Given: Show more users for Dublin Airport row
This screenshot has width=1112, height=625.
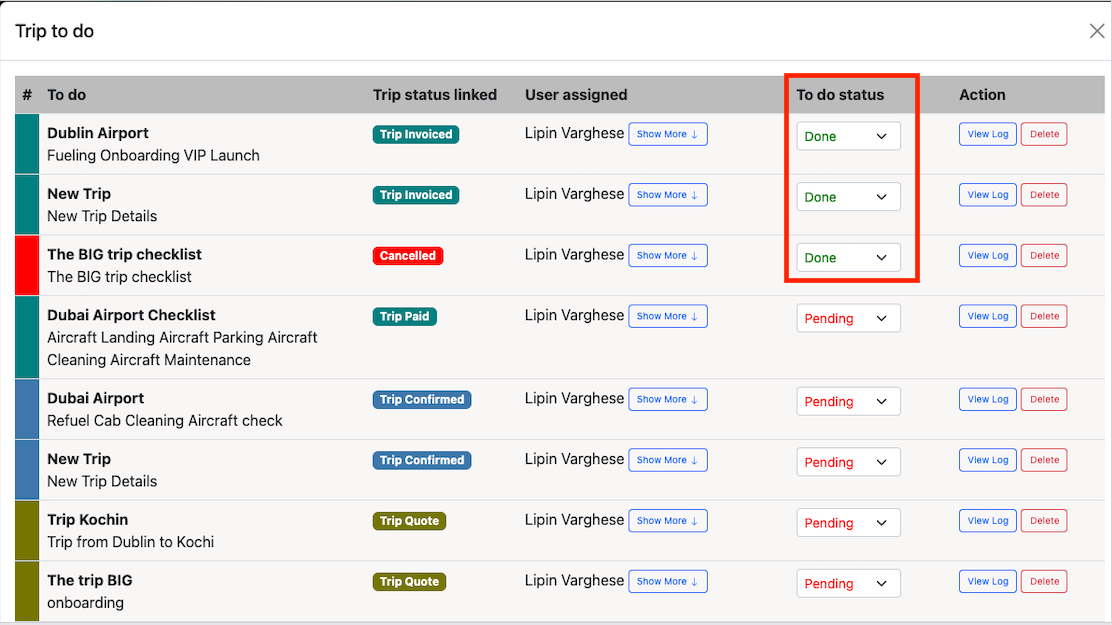Looking at the screenshot, I should 667,134.
